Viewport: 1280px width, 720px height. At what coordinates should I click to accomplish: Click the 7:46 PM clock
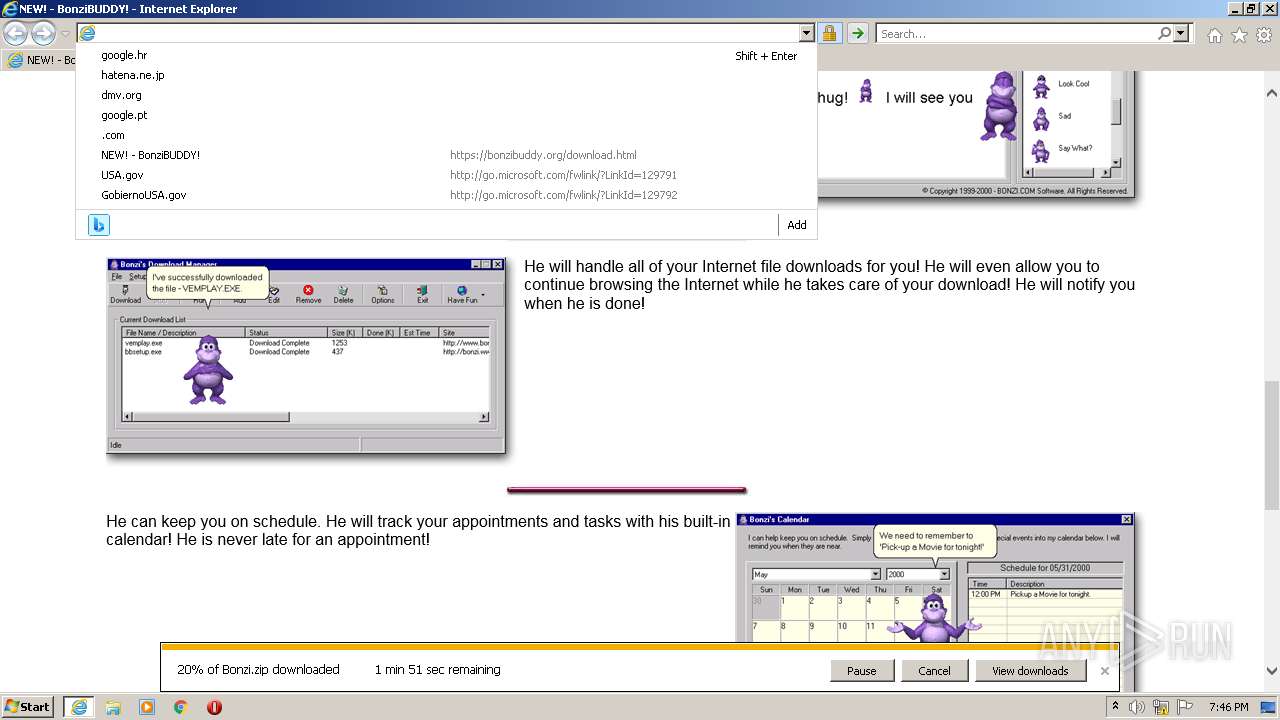pyautogui.click(x=1228, y=707)
